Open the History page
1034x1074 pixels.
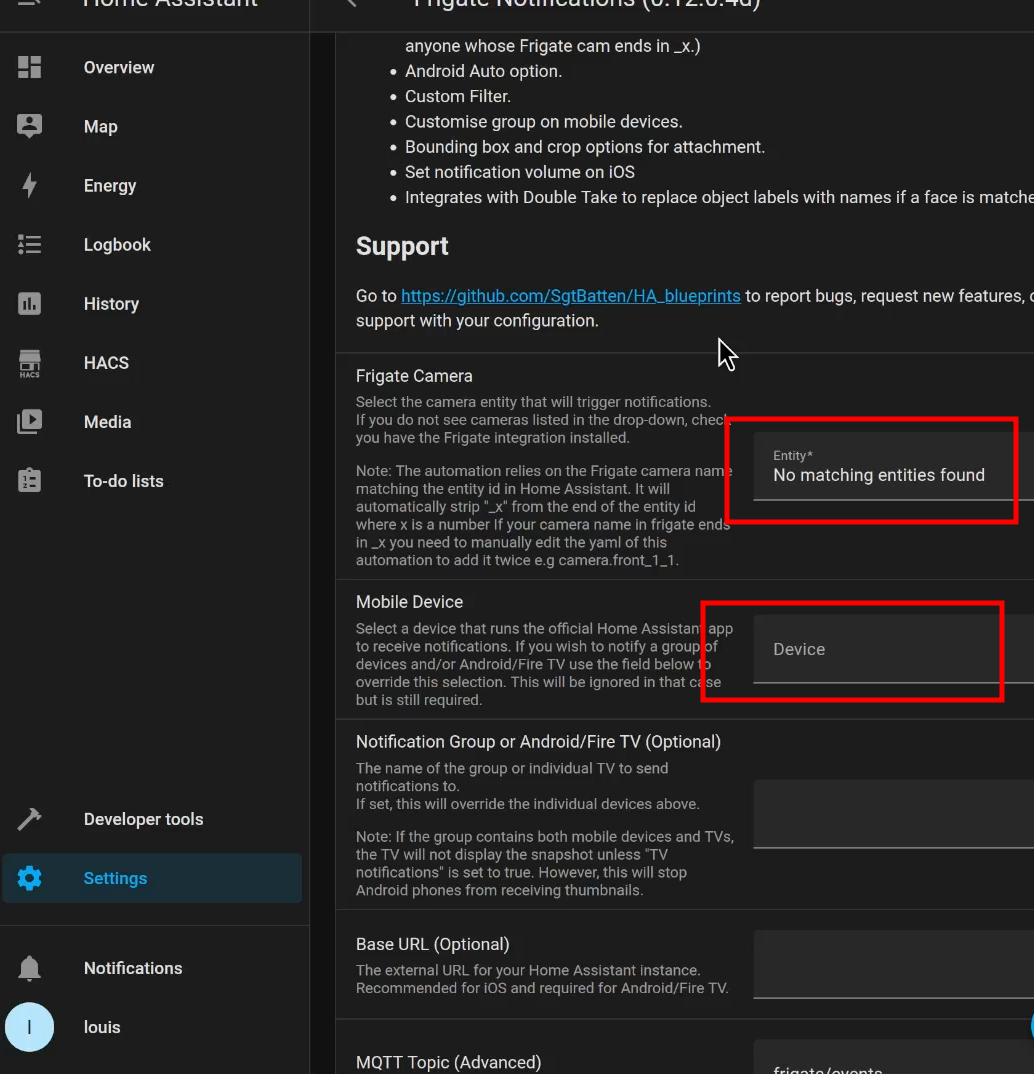(x=152, y=303)
